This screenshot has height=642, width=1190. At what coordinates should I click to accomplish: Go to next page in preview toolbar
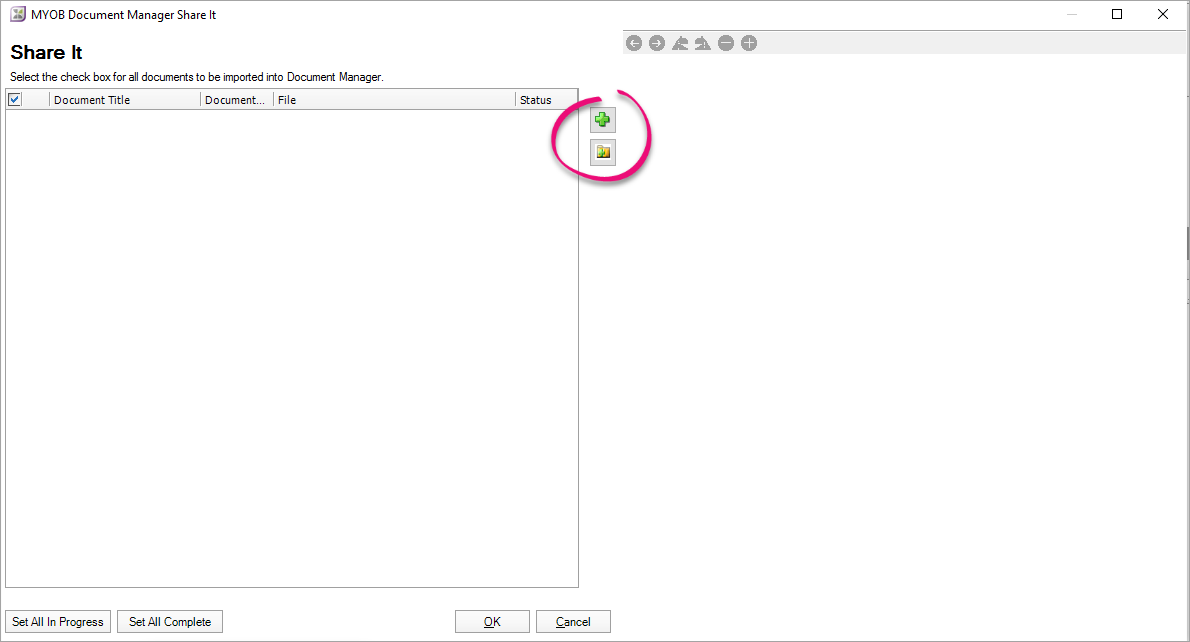tap(656, 43)
